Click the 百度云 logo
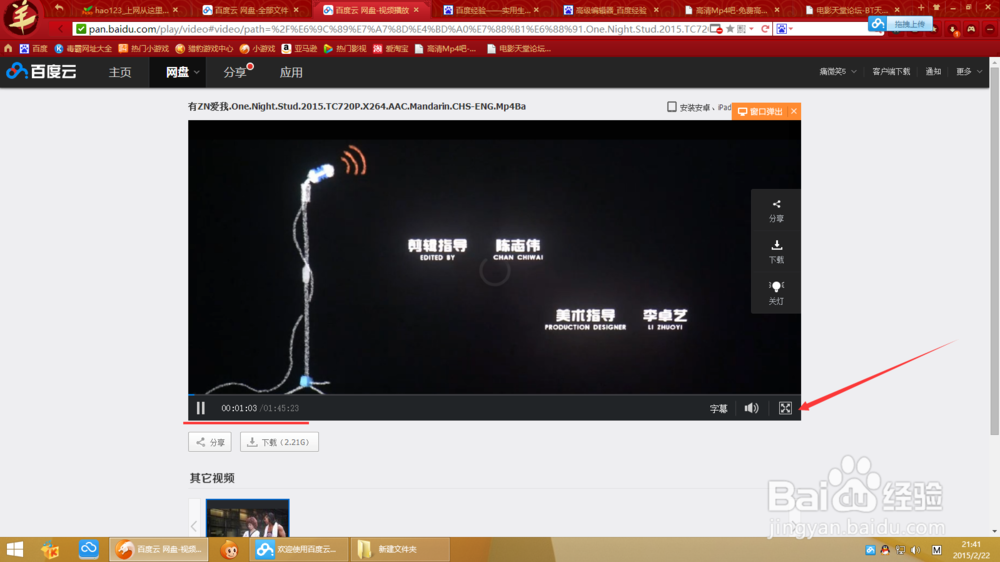The image size is (1000, 562). click(41, 71)
